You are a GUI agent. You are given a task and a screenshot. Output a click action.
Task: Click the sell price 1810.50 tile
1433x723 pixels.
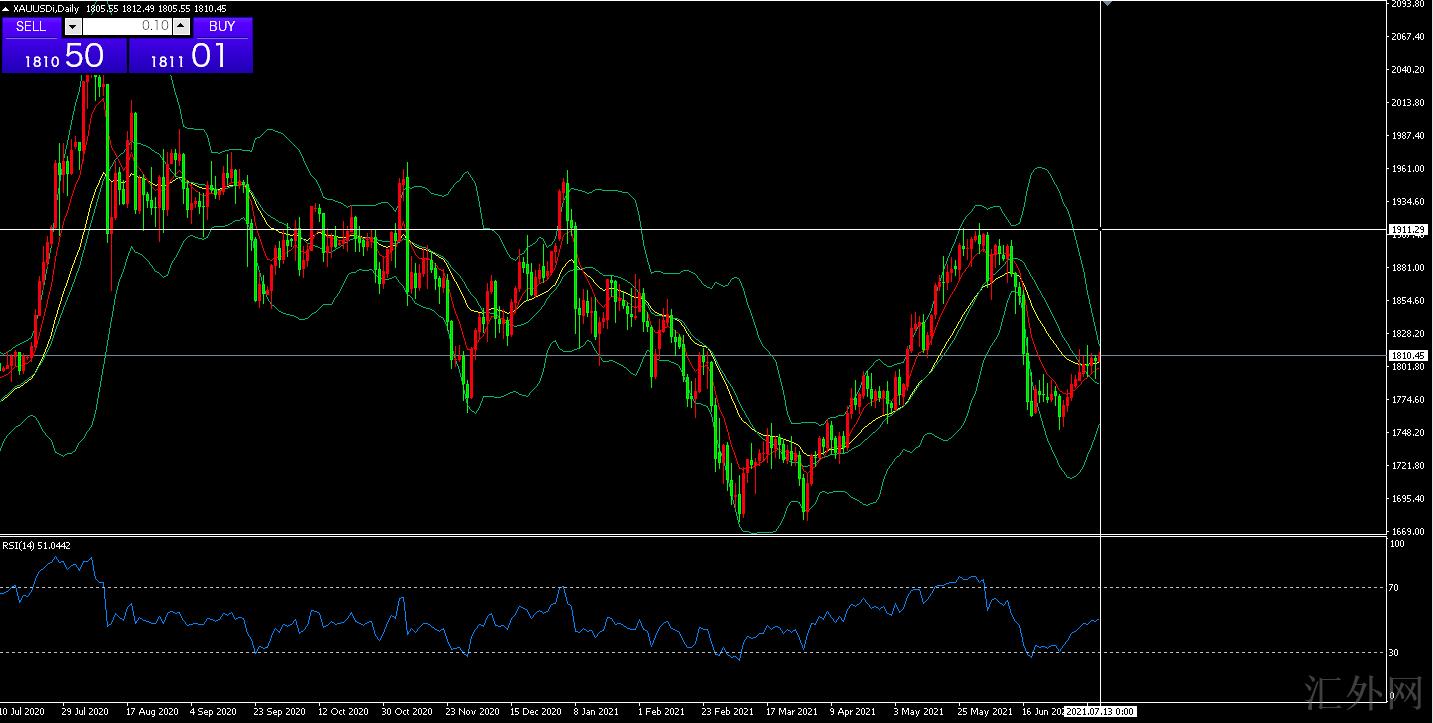[64, 57]
